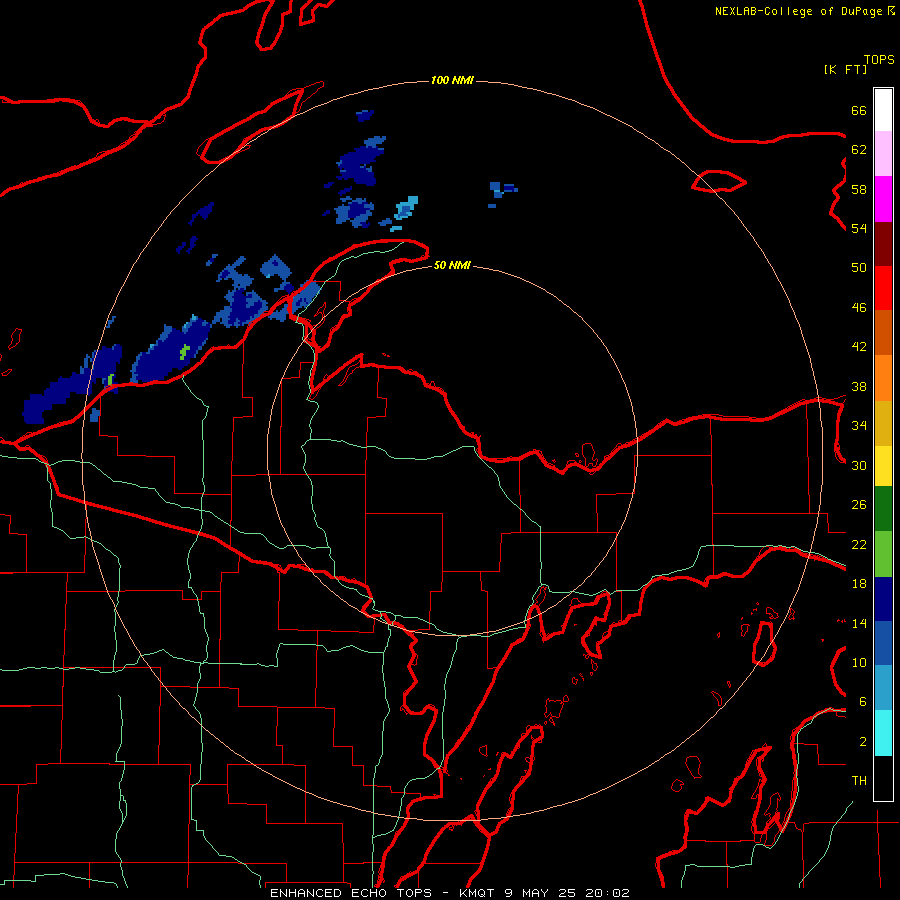Image resolution: width=900 pixels, height=900 pixels.
Task: Click the K FT units label
Action: click(x=846, y=69)
